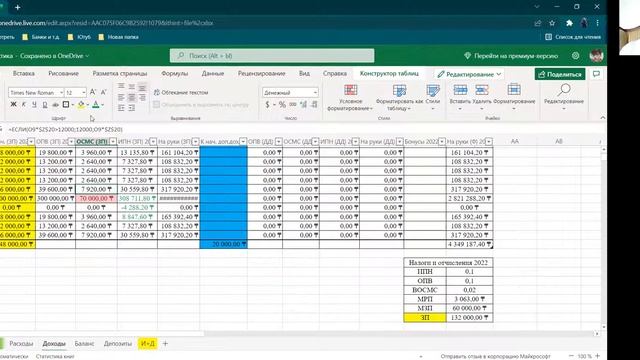Screen dimensions: 640x360
Task: Apply yellow fill color bucket
Action: [x=81, y=104]
